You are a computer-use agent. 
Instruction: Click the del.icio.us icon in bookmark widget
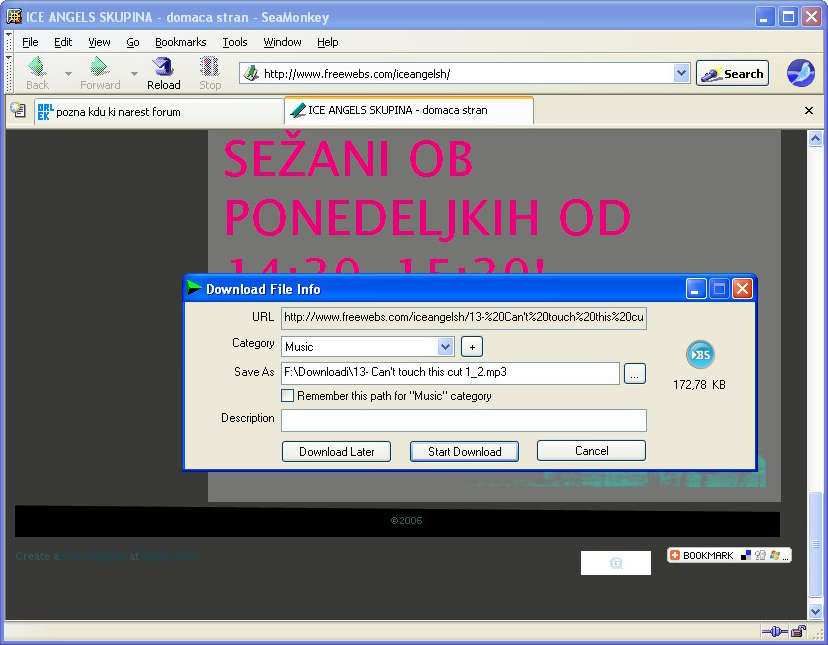pyautogui.click(x=746, y=555)
